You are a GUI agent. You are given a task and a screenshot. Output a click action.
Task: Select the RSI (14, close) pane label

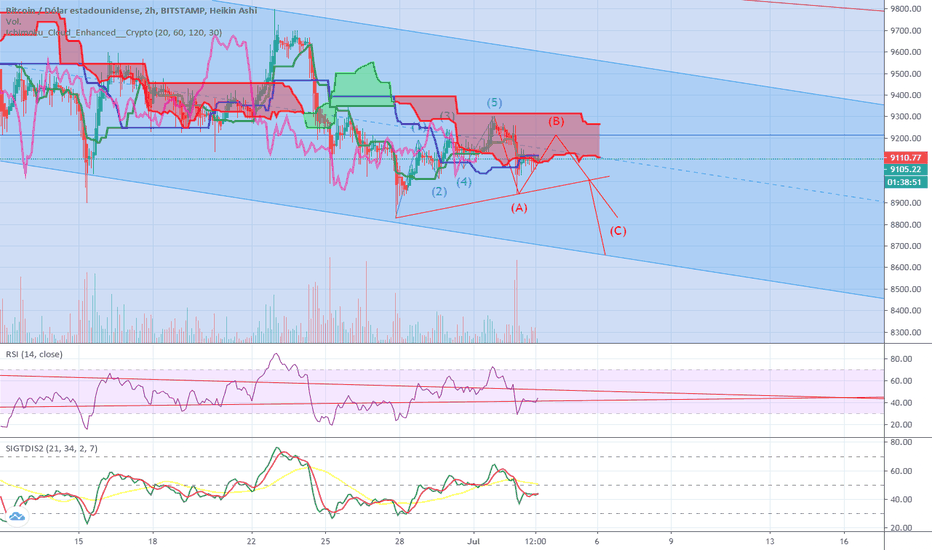click(x=34, y=354)
